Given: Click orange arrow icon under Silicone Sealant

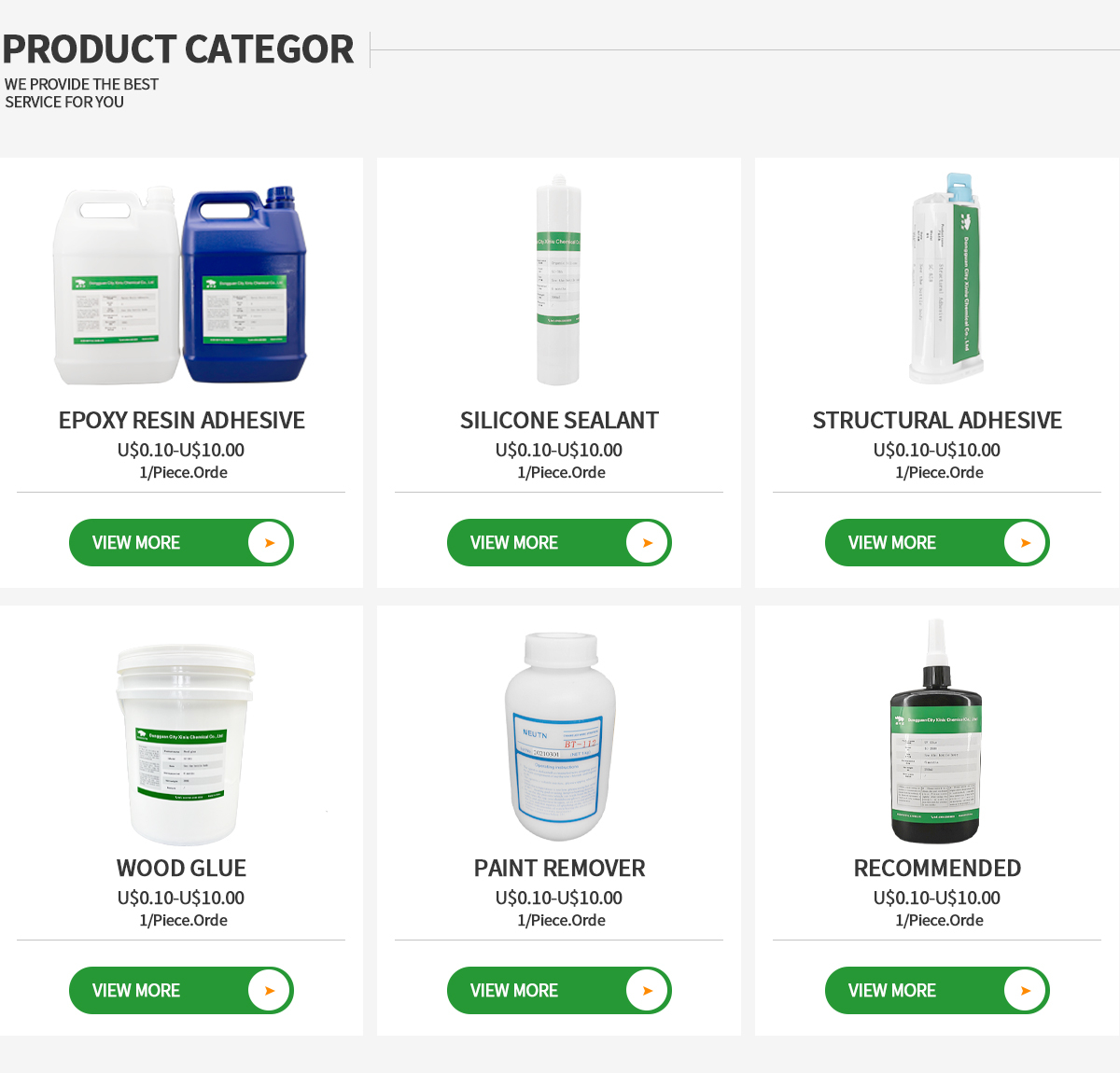Looking at the screenshot, I should (648, 543).
